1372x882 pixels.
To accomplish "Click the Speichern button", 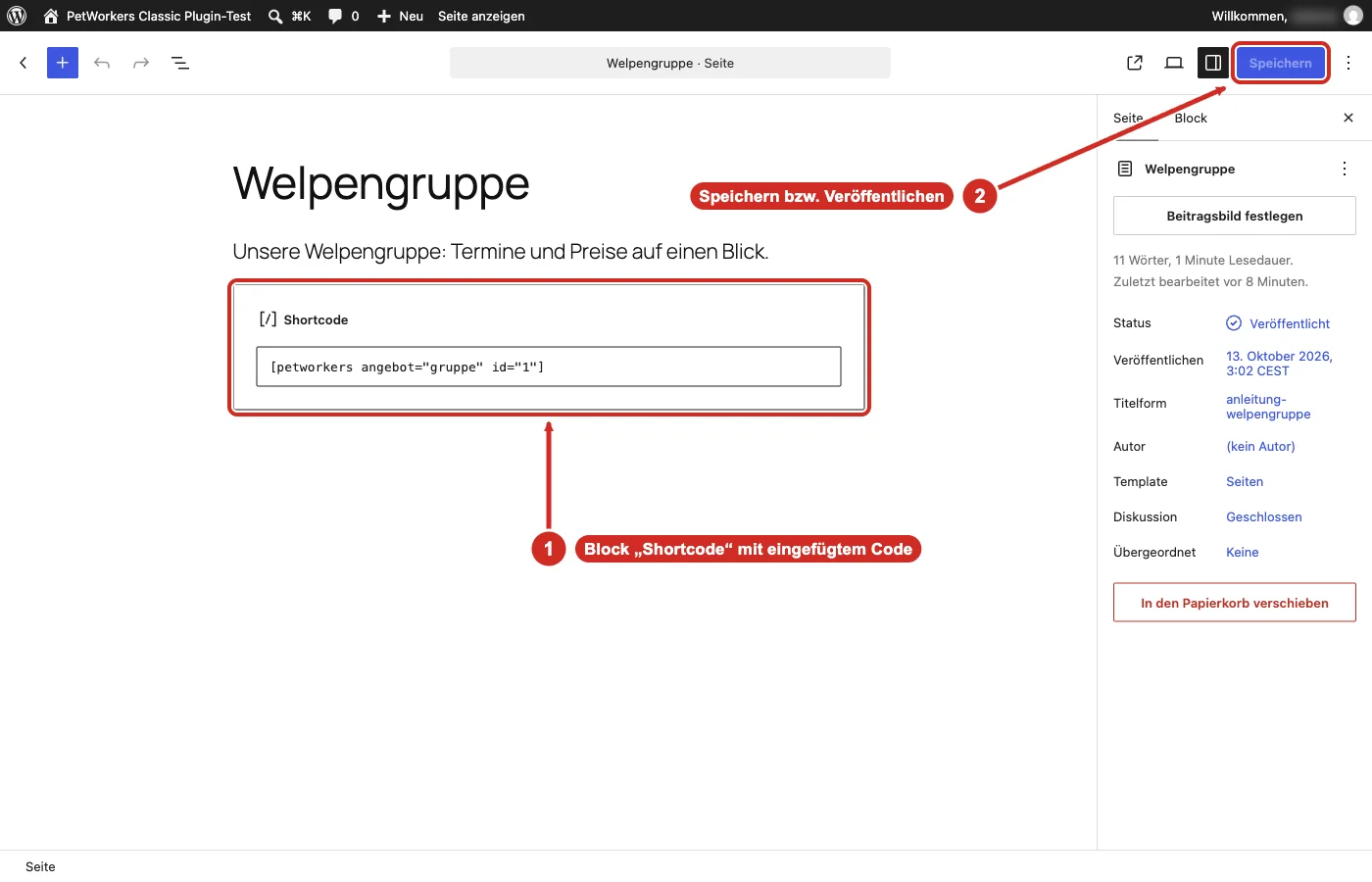I will [1280, 63].
